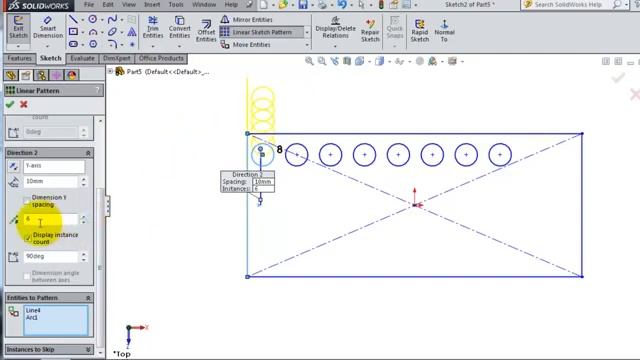This screenshot has width=640, height=360.
Task: Click the Linear Pattern help question mark
Action: [x=98, y=90]
